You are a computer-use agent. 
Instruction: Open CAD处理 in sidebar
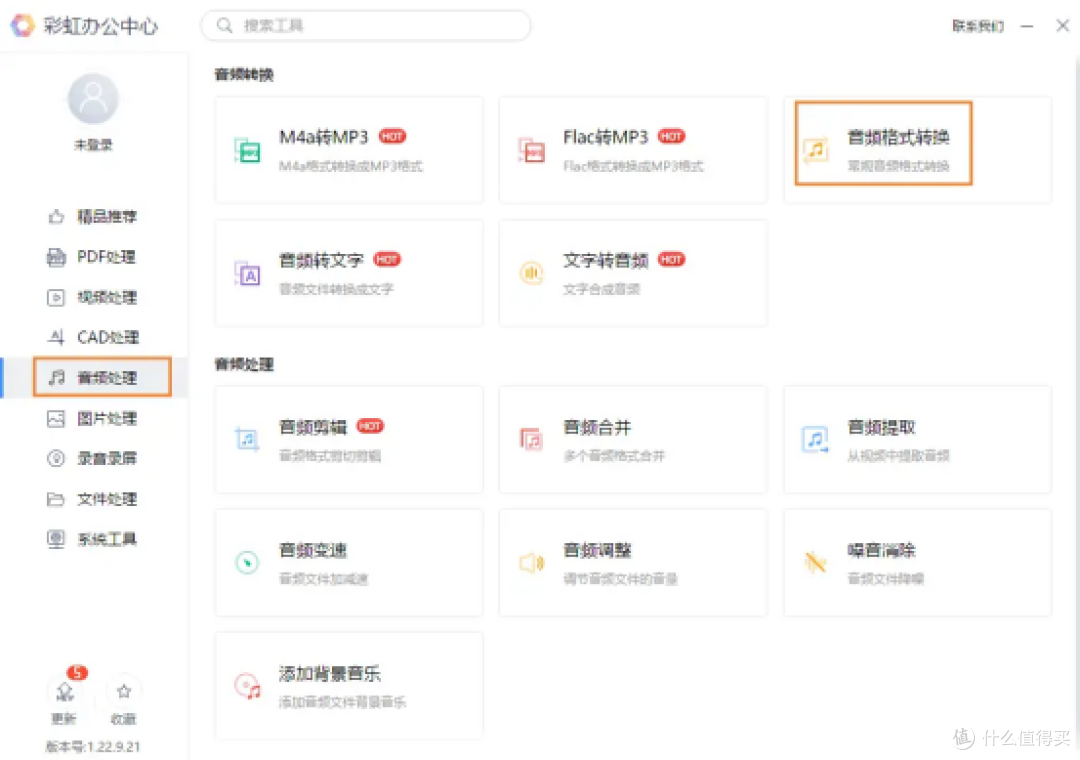[x=93, y=337]
